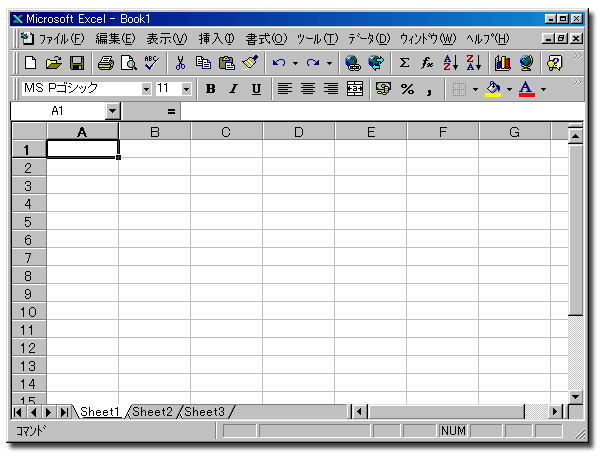This screenshot has height=456, width=600.
Task: Open the Map globe icon
Action: click(526, 63)
